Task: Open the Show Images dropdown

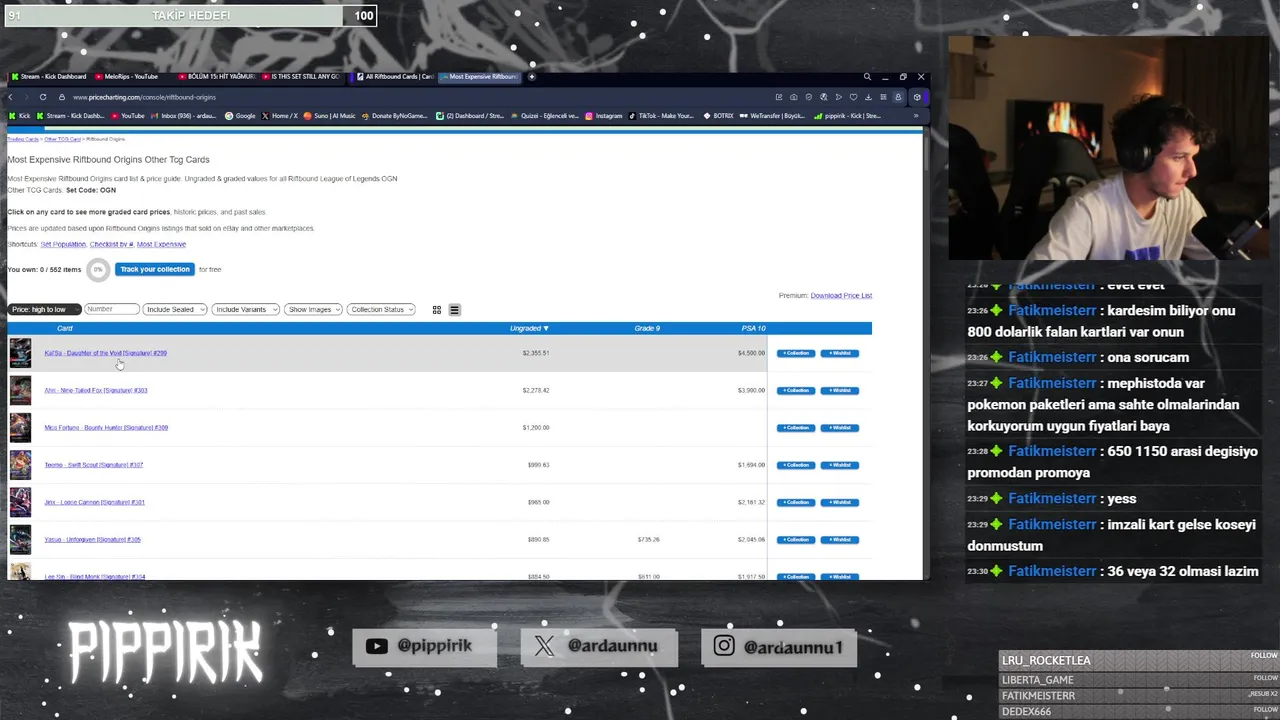Action: coord(313,310)
